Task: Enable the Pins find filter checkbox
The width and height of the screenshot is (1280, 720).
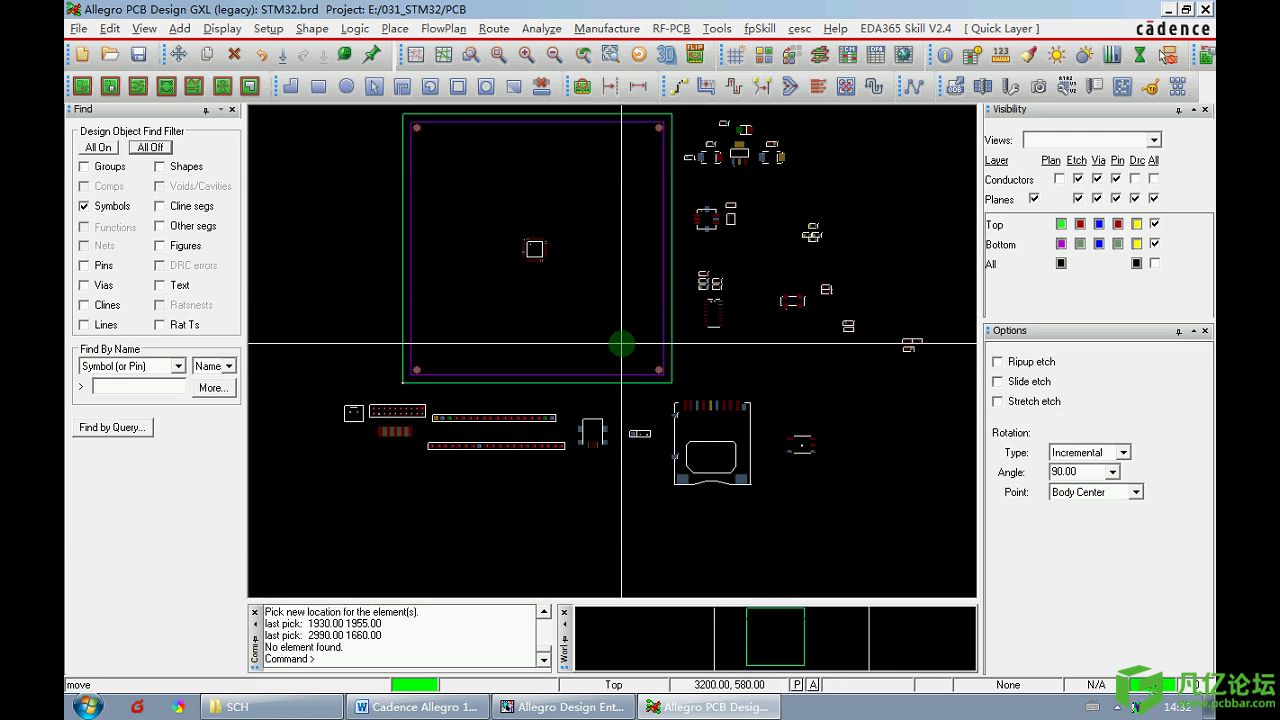Action: pyautogui.click(x=84, y=266)
